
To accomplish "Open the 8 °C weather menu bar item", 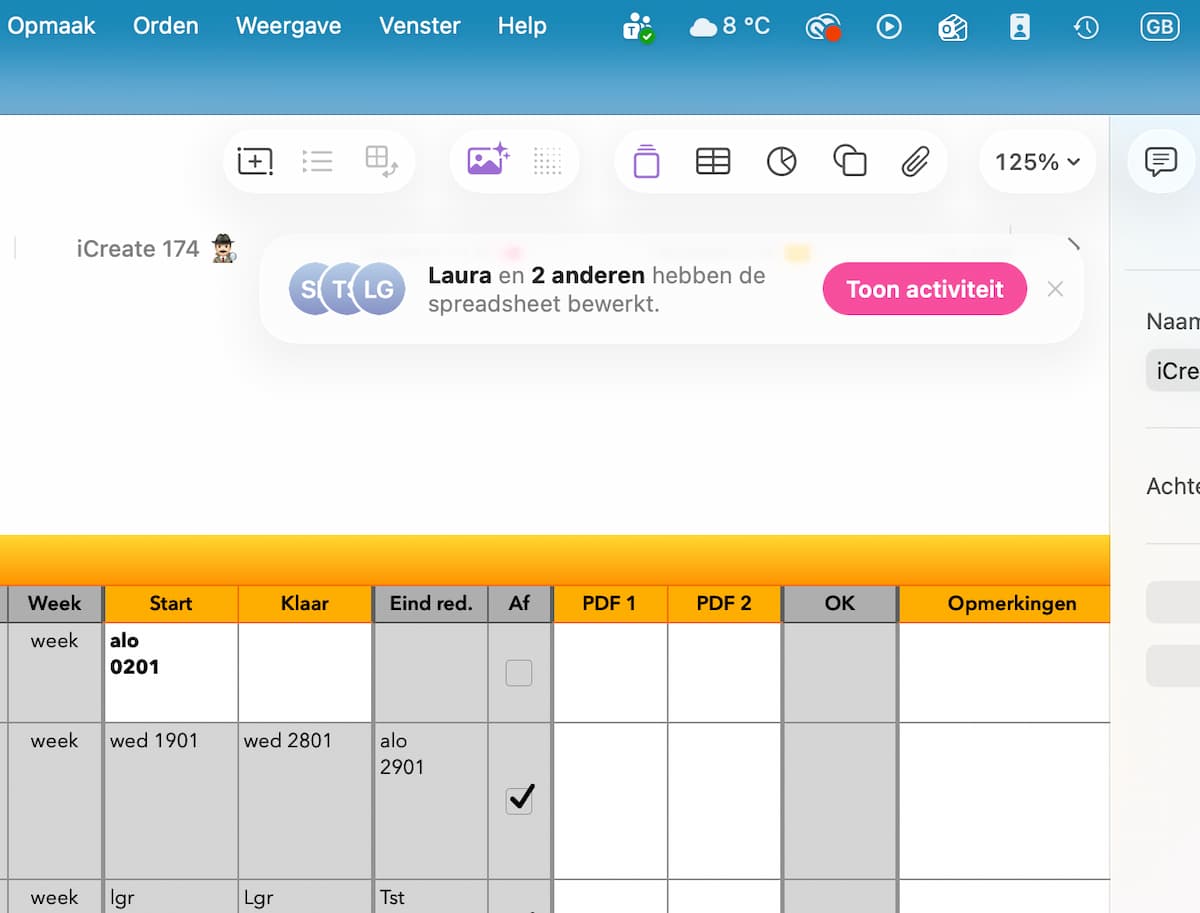I will click(731, 26).
